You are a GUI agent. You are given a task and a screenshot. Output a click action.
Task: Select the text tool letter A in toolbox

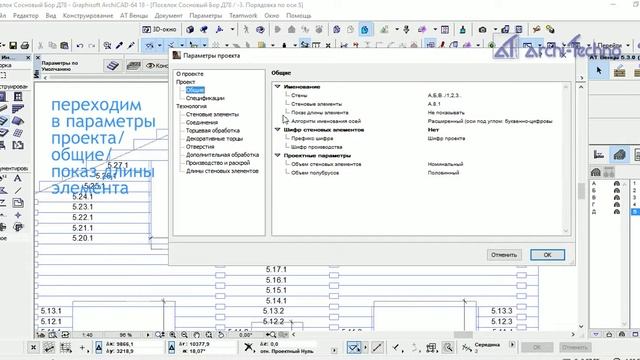[x=18, y=178]
